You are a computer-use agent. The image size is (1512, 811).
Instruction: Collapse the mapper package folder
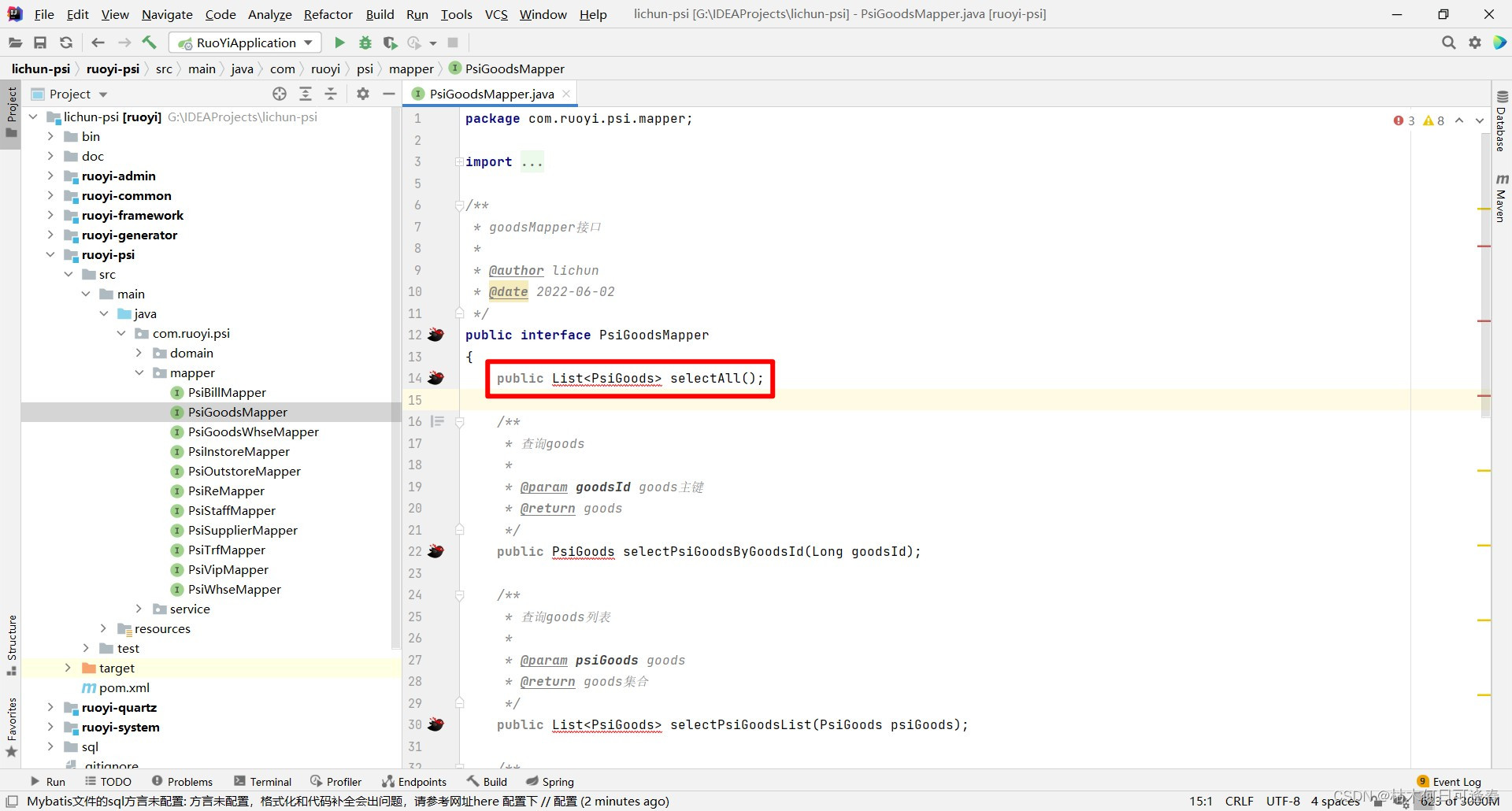(140, 372)
